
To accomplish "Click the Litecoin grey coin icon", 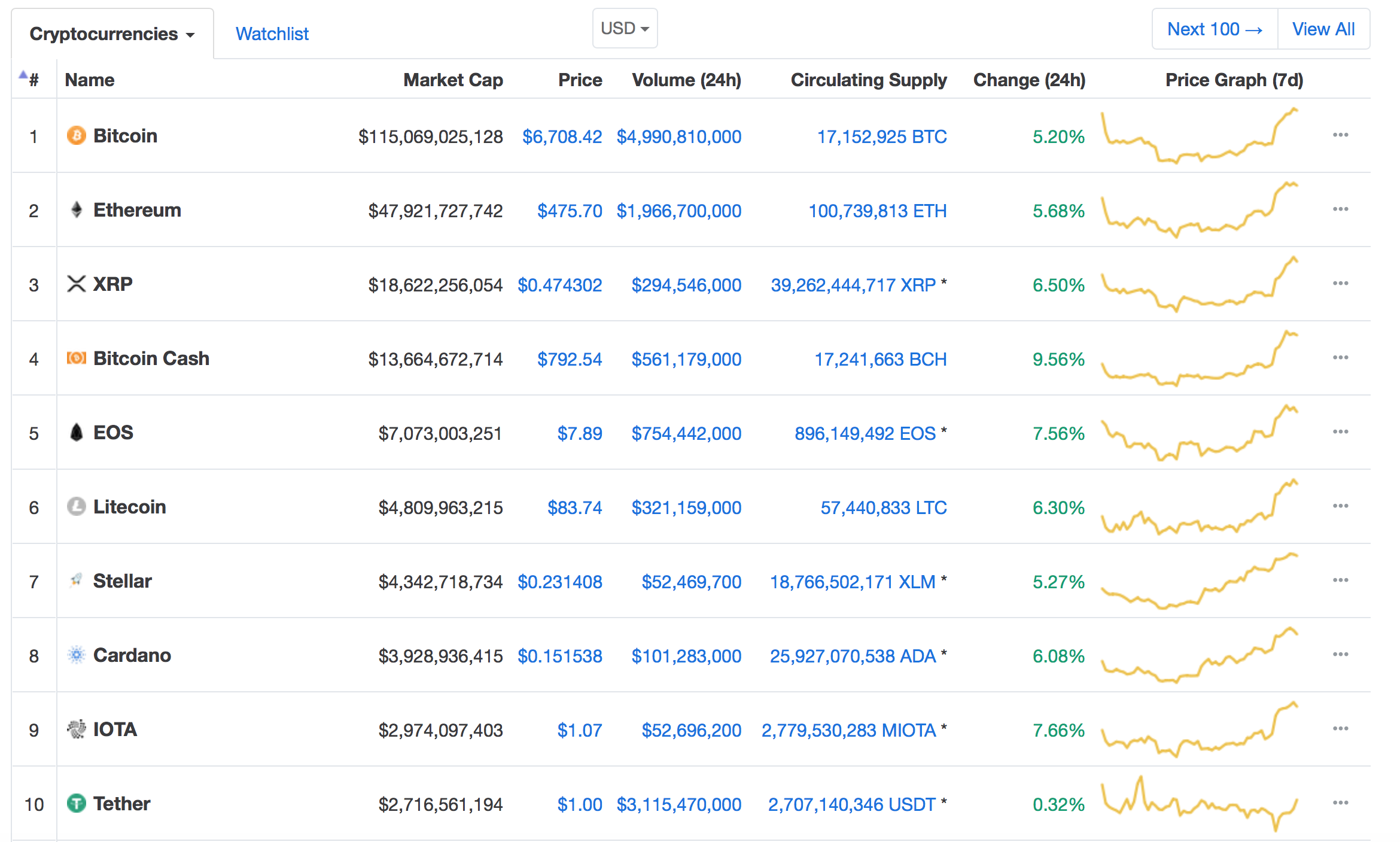I will pos(76,506).
